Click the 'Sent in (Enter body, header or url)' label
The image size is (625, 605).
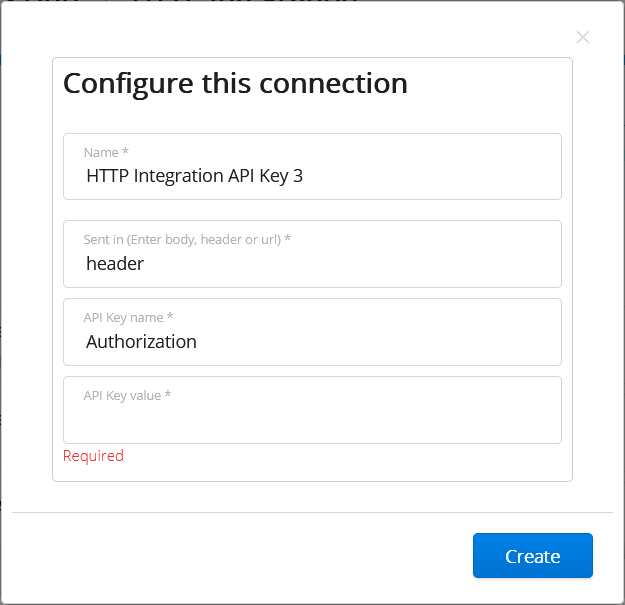[187, 240]
